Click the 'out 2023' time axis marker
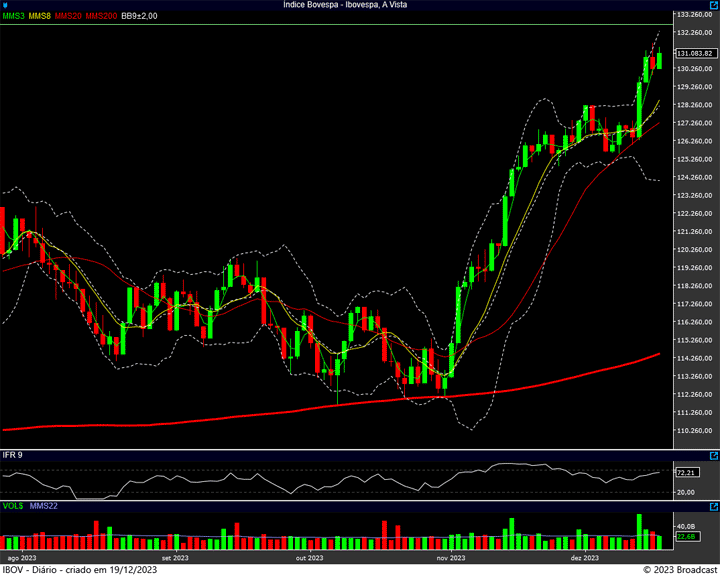 [x=309, y=557]
